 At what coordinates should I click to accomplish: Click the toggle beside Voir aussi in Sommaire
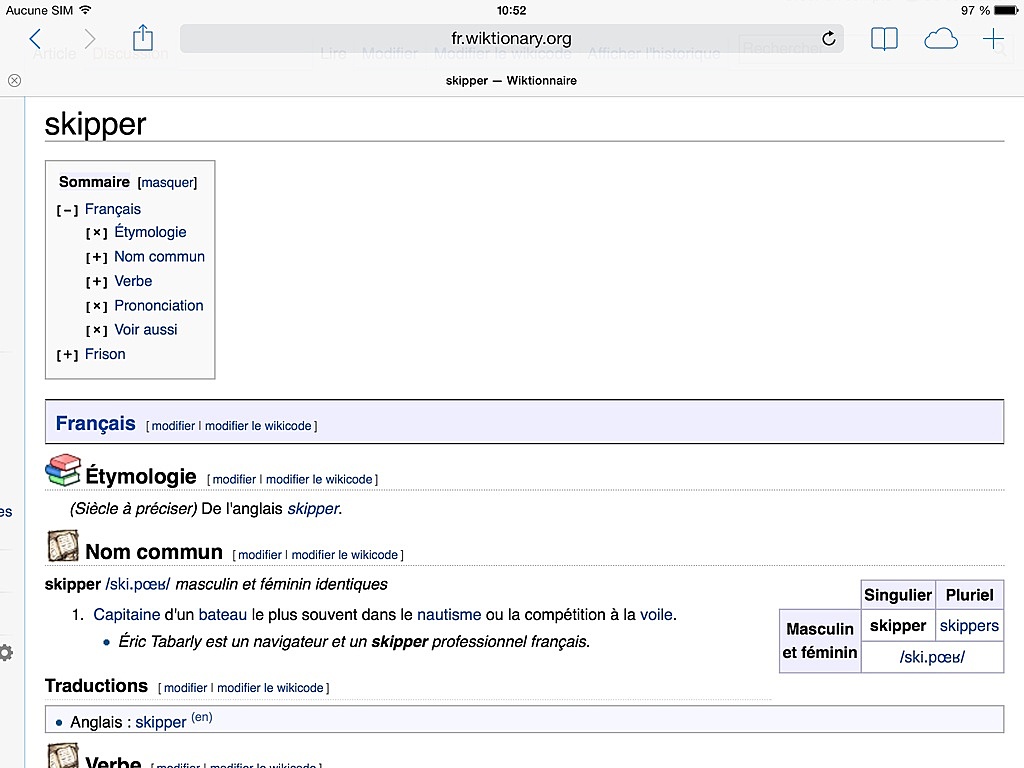click(97, 330)
